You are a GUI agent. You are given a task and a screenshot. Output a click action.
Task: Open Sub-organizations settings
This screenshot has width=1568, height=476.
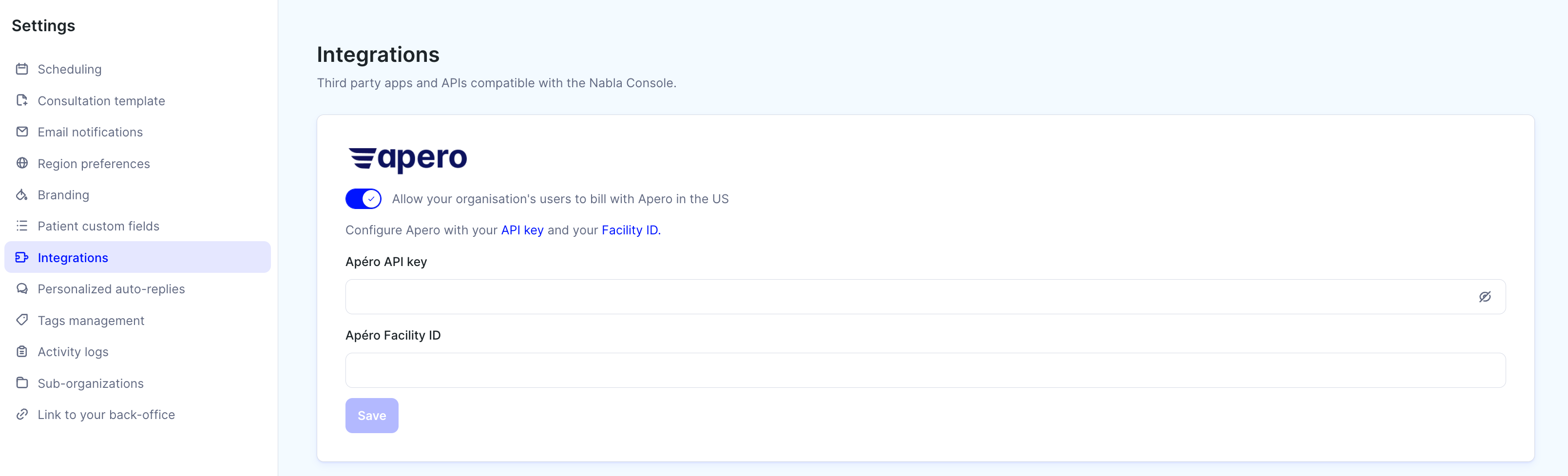[137, 383]
